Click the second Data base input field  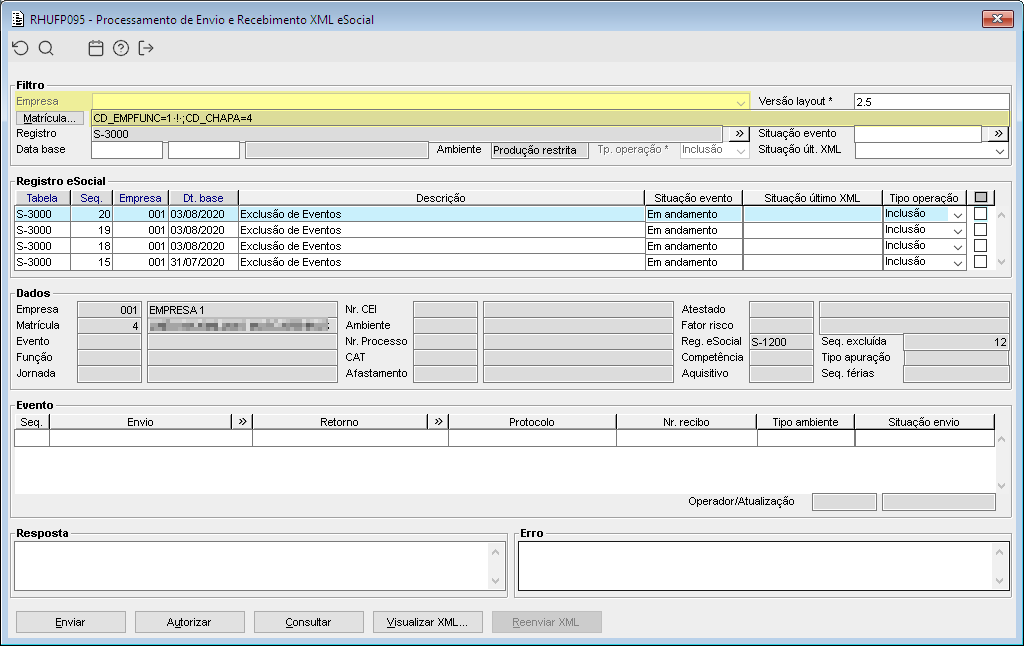coord(204,150)
